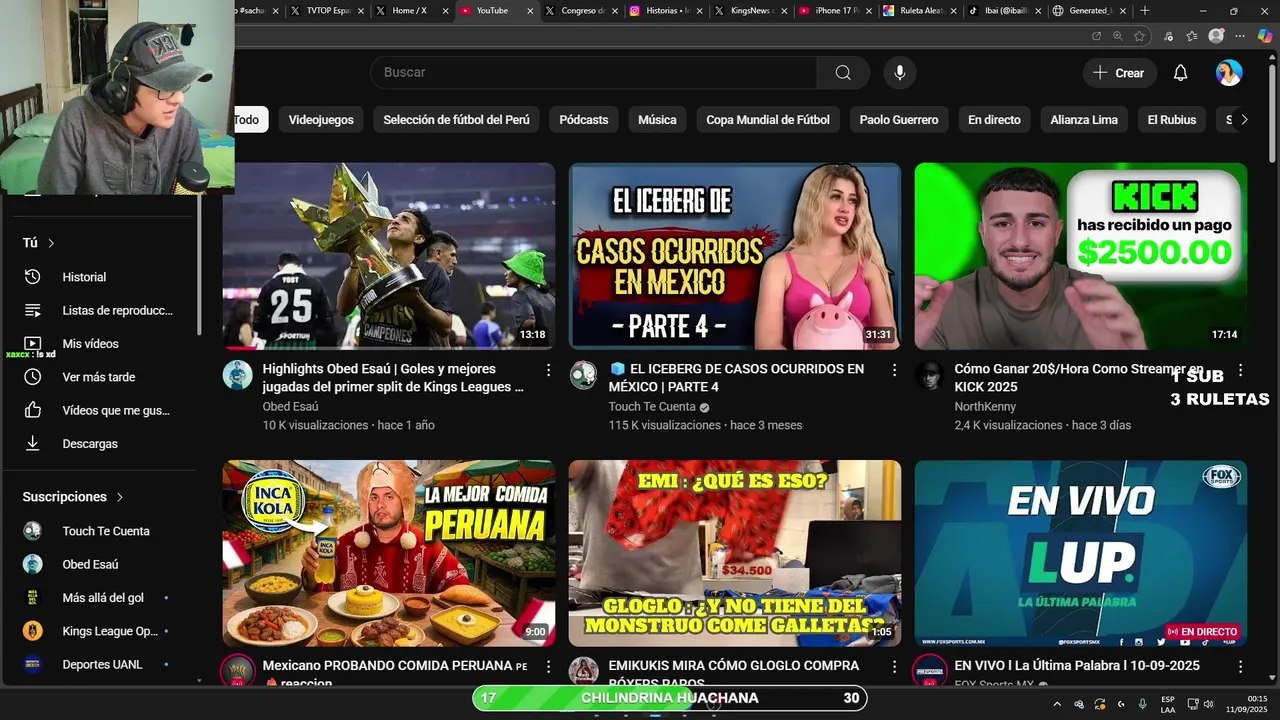Open Obed Esaú channel avatar under video

pyautogui.click(x=238, y=375)
